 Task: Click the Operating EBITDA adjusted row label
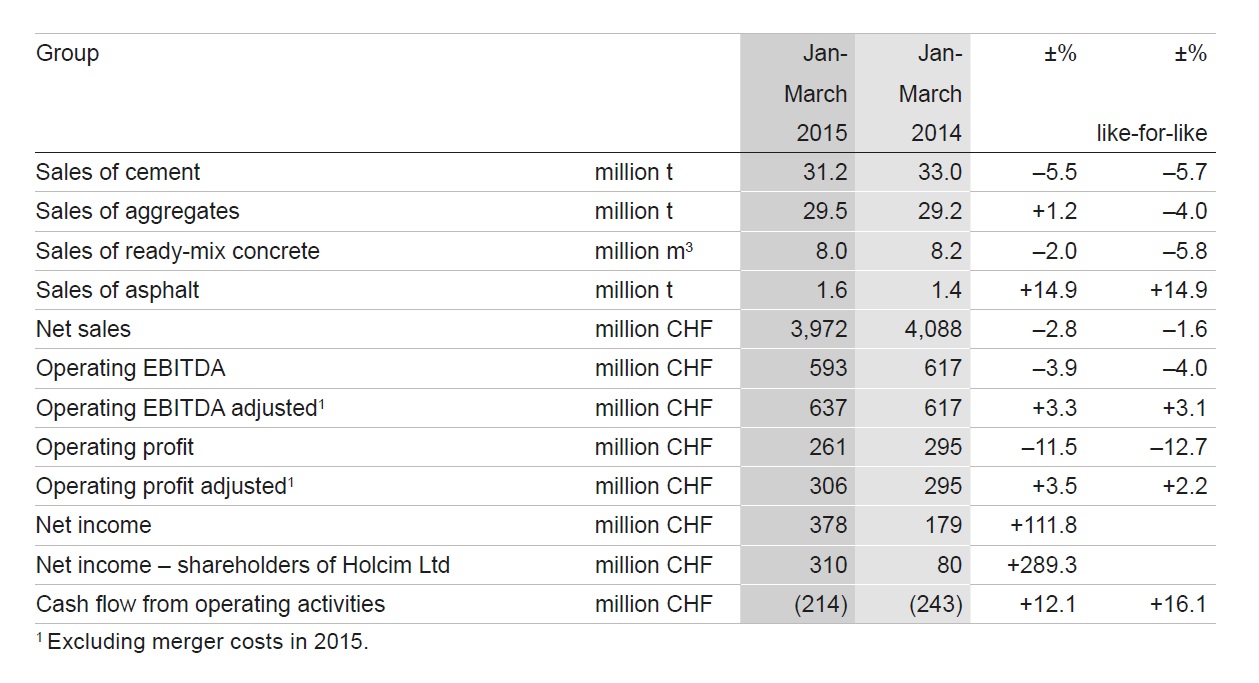pos(181,408)
